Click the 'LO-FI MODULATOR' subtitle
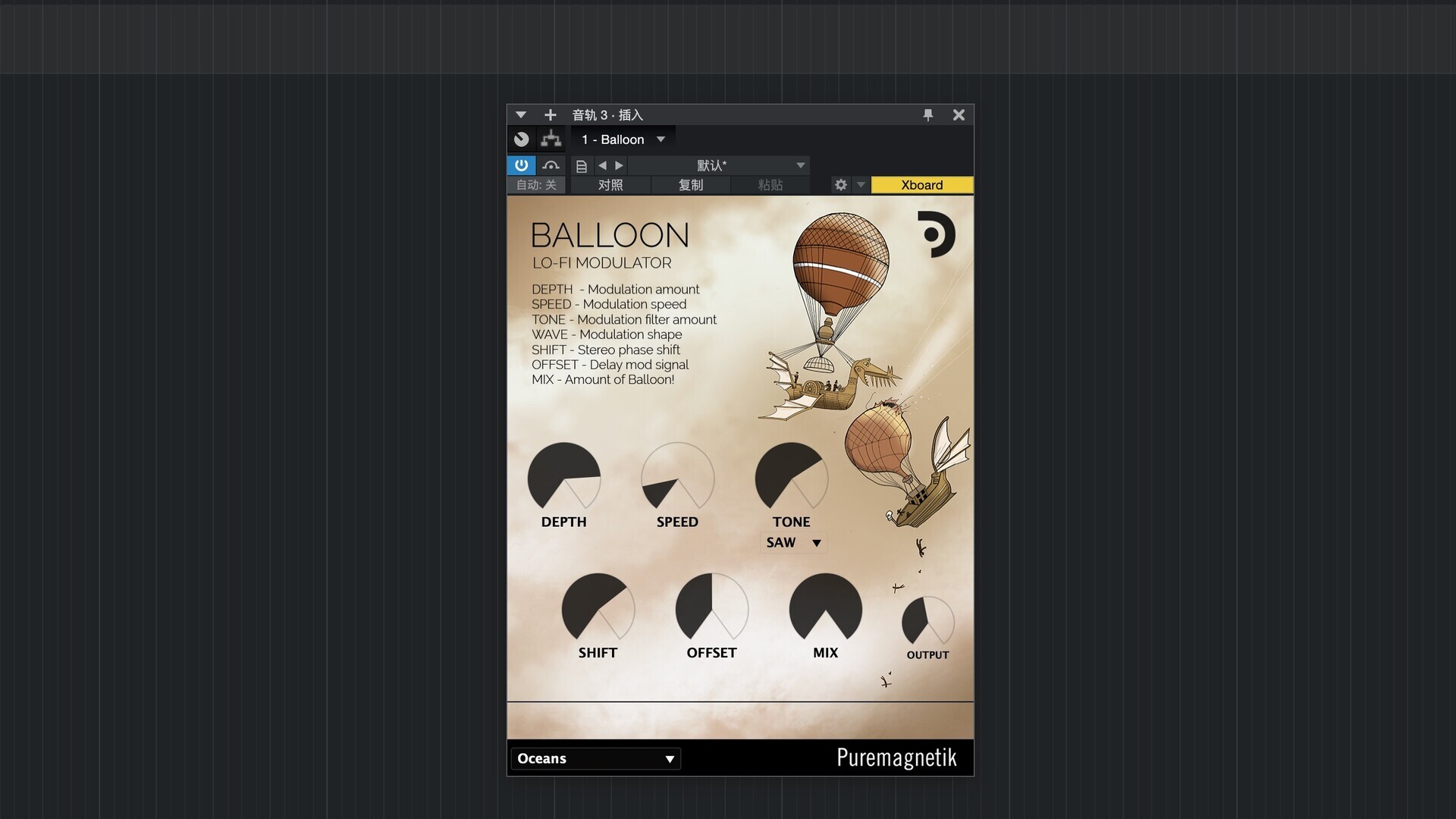 602,263
